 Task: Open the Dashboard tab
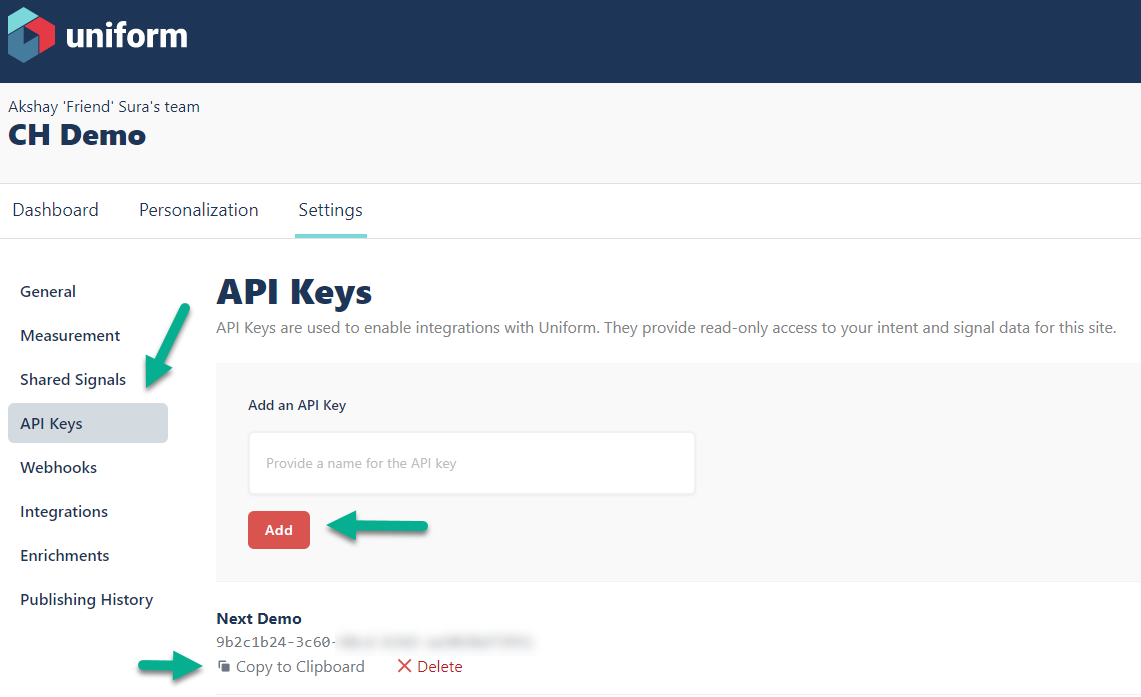point(55,210)
